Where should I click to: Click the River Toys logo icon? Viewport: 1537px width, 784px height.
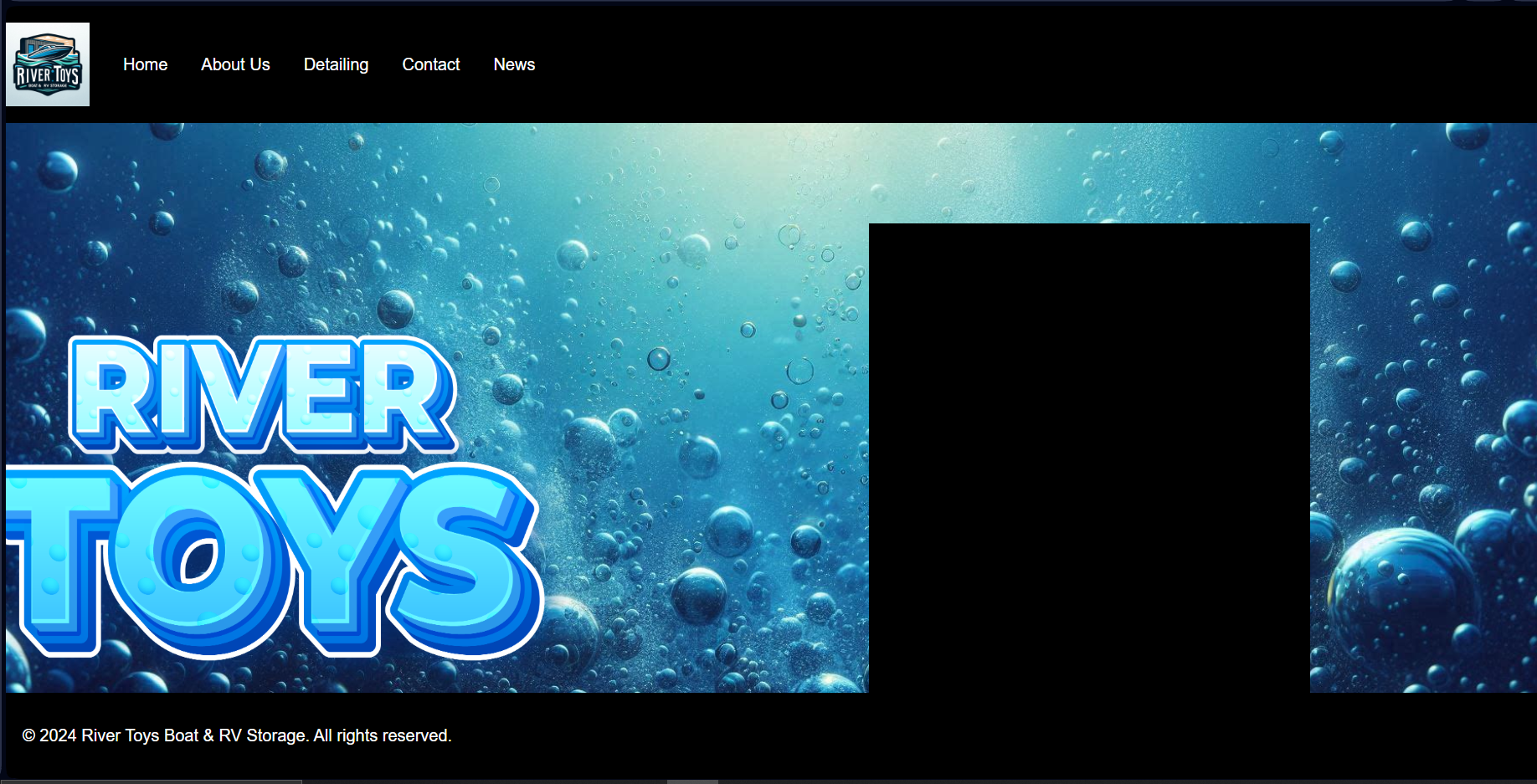(48, 64)
